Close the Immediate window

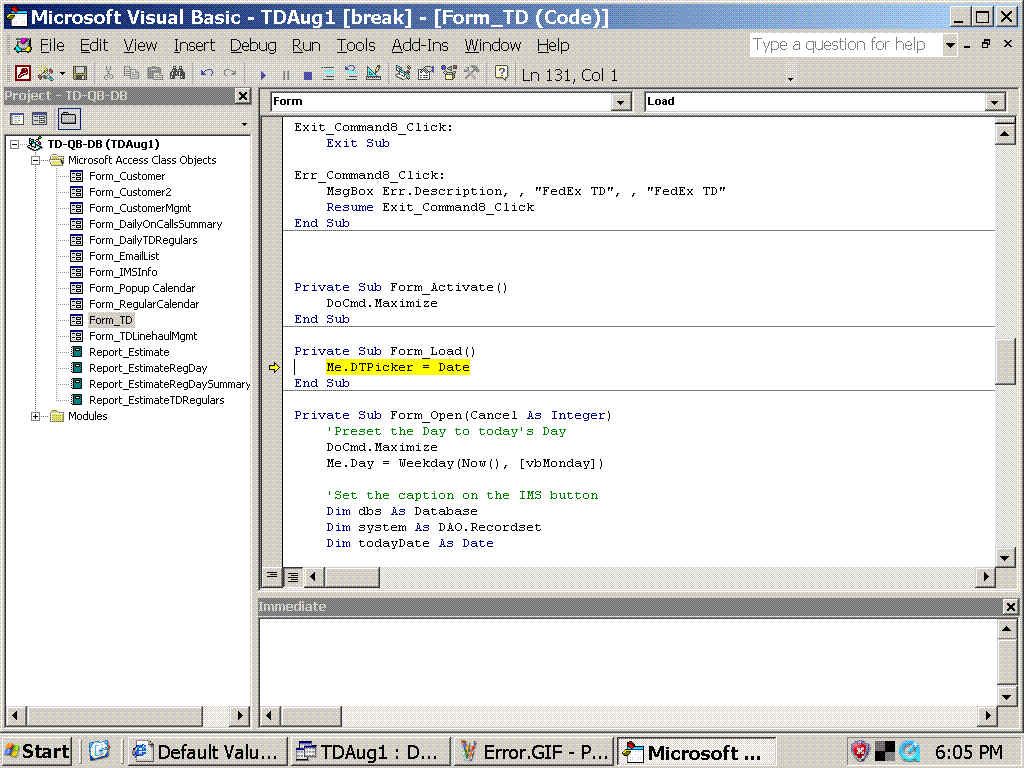1010,607
